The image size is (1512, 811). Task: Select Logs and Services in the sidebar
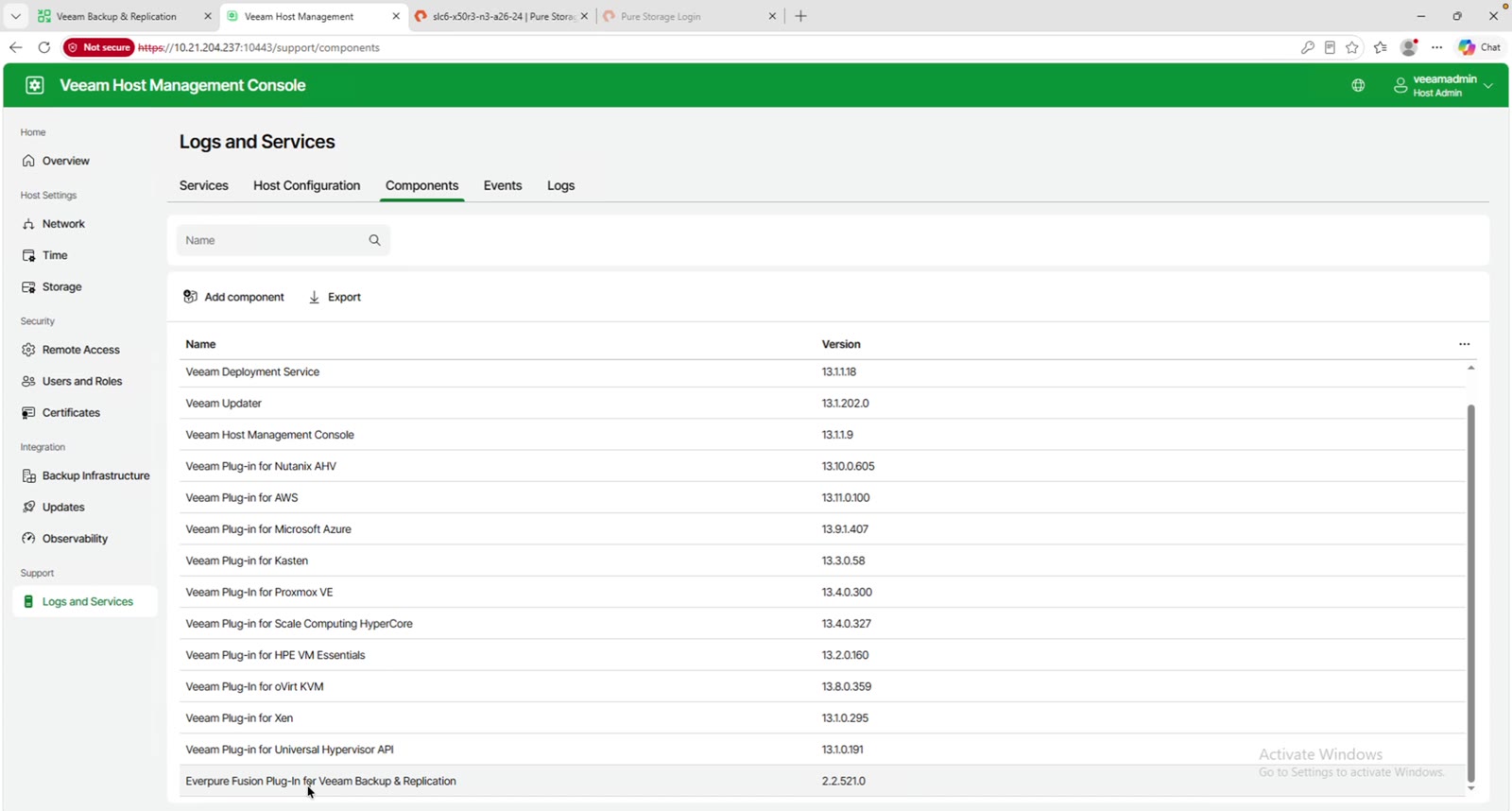[85, 601]
